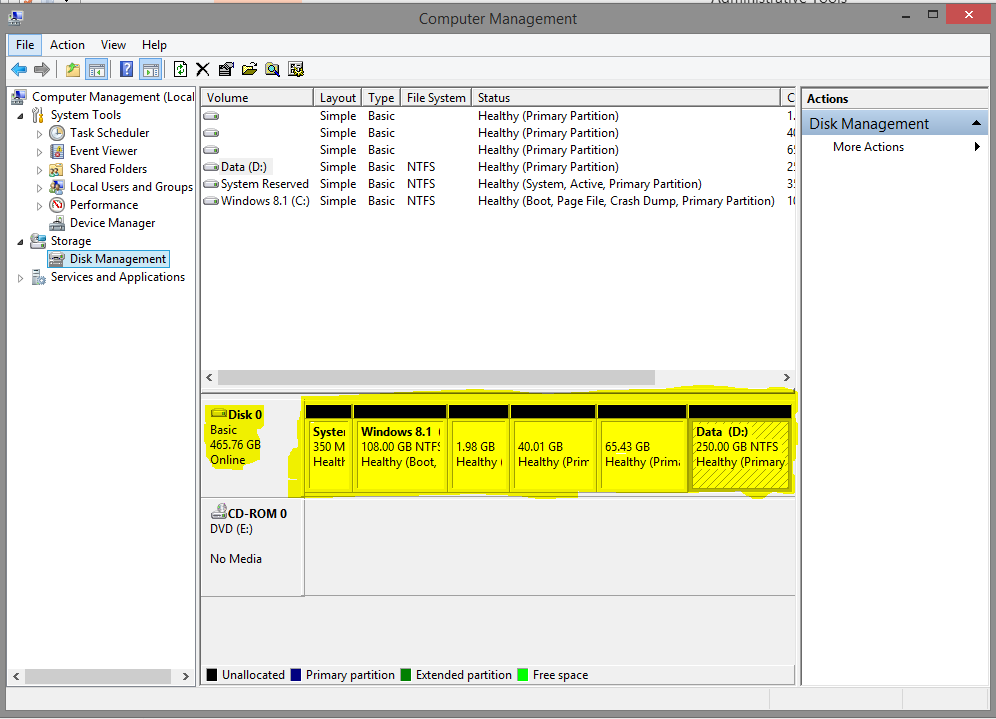The width and height of the screenshot is (996, 719).
Task: Click the Delete X toolbar icon
Action: [203, 69]
